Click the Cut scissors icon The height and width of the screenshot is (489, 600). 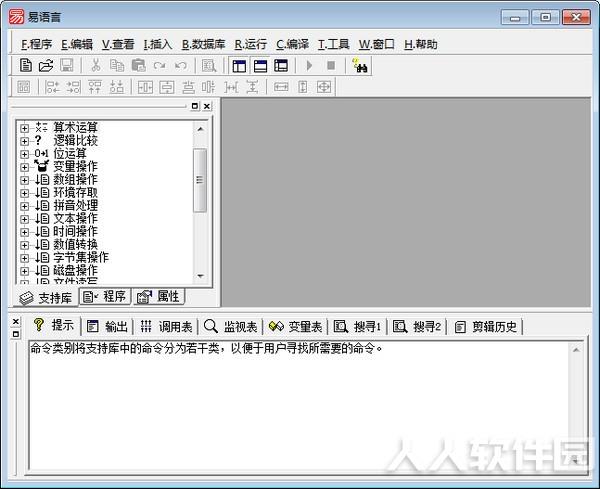96,65
